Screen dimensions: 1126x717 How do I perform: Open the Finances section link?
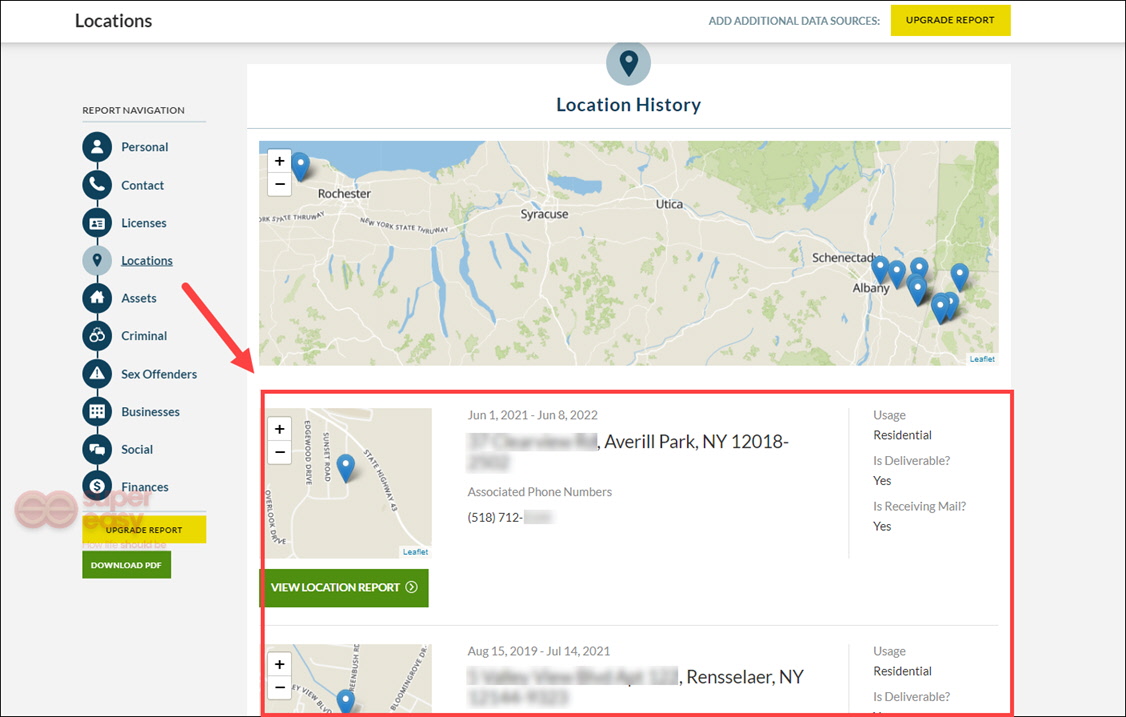pyautogui.click(x=144, y=486)
